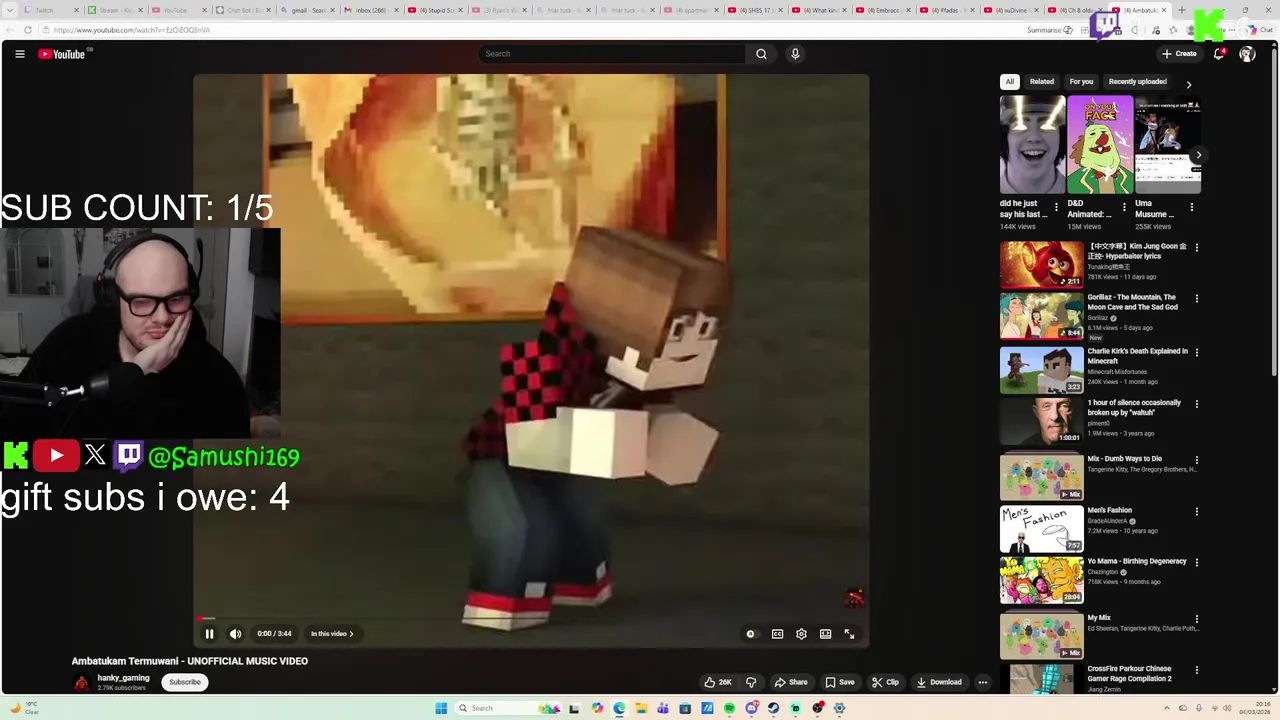The height and width of the screenshot is (720, 1280).
Task: Download the video
Action: click(x=939, y=682)
